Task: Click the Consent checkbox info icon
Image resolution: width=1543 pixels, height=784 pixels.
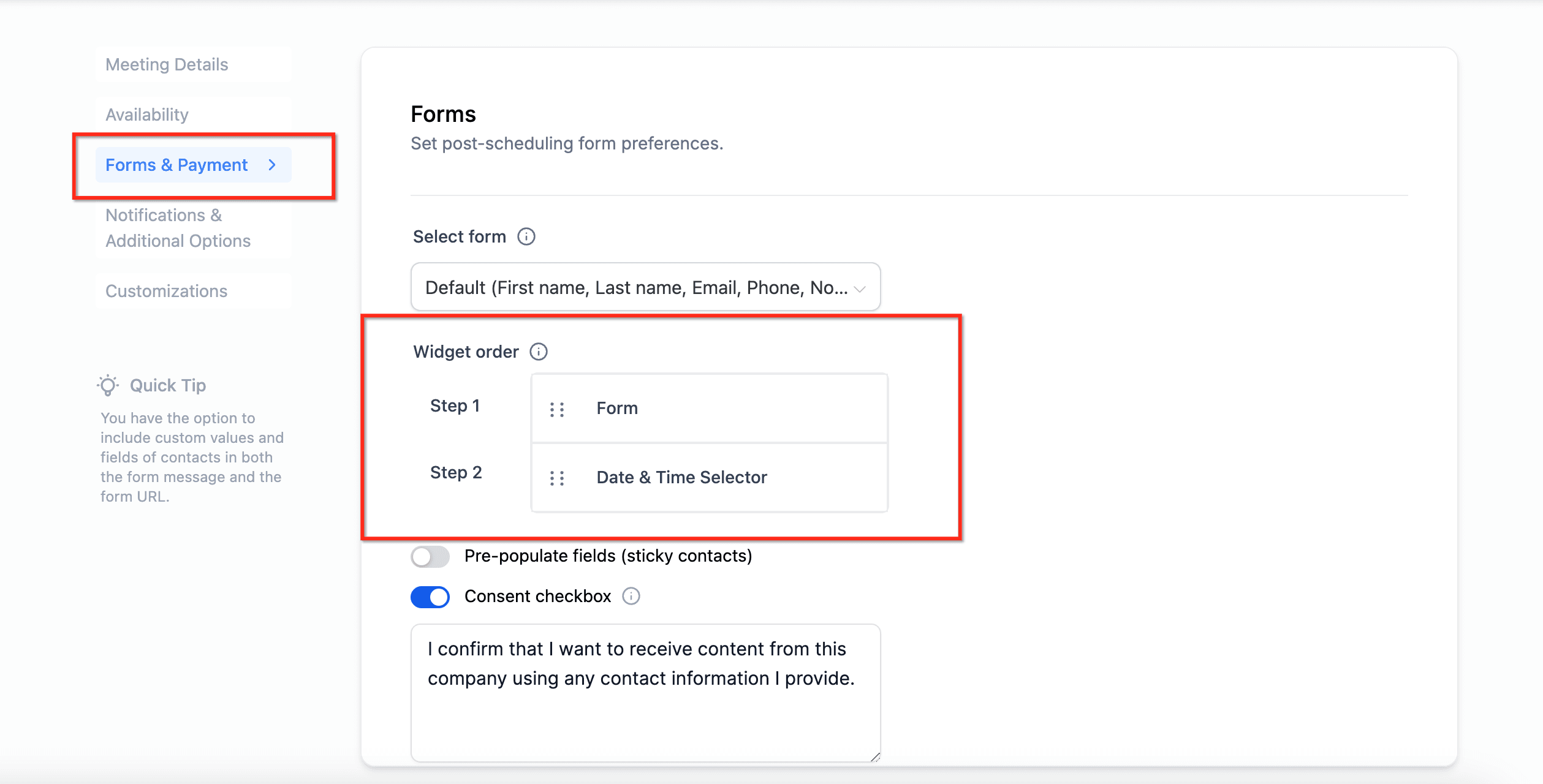Action: click(631, 596)
